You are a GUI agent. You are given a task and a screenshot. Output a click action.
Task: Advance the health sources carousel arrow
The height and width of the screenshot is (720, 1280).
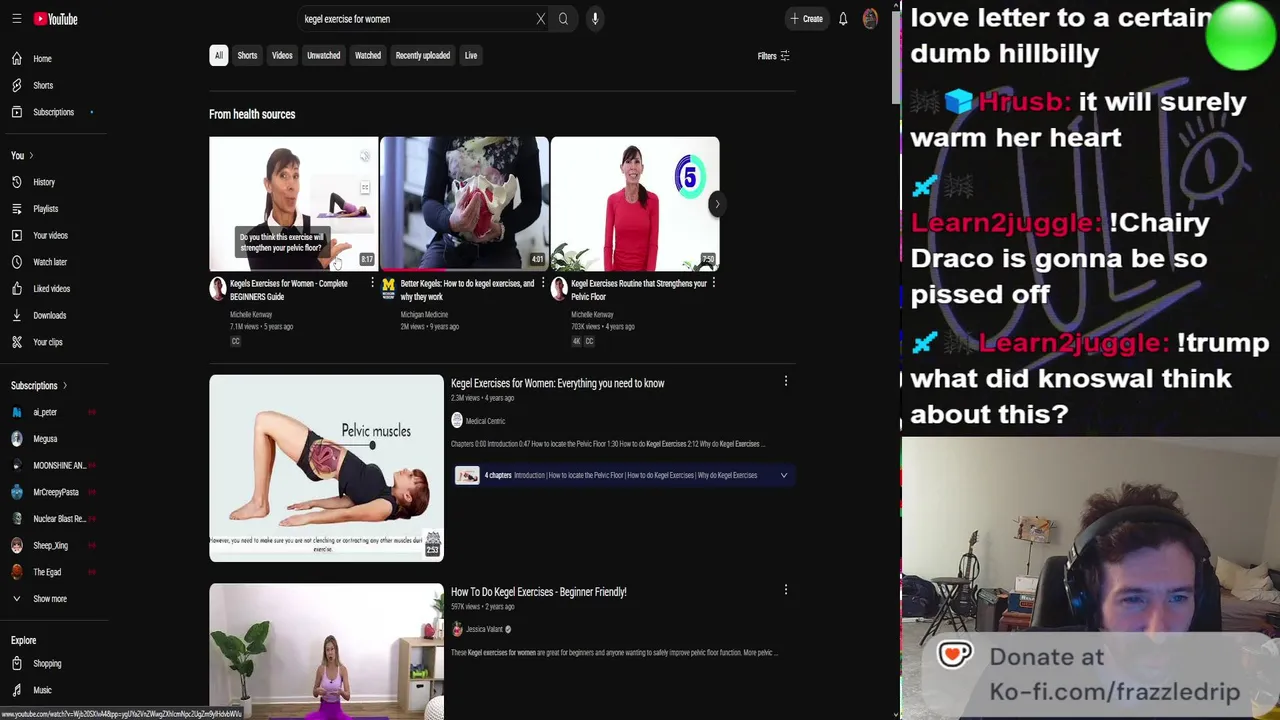pos(716,204)
